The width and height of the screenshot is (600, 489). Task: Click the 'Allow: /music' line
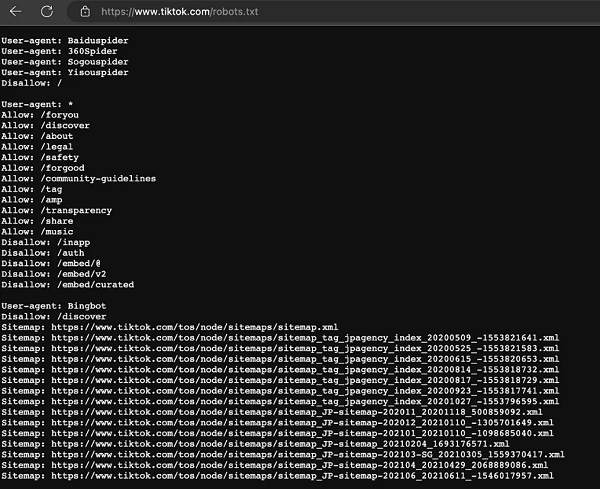click(x=37, y=232)
